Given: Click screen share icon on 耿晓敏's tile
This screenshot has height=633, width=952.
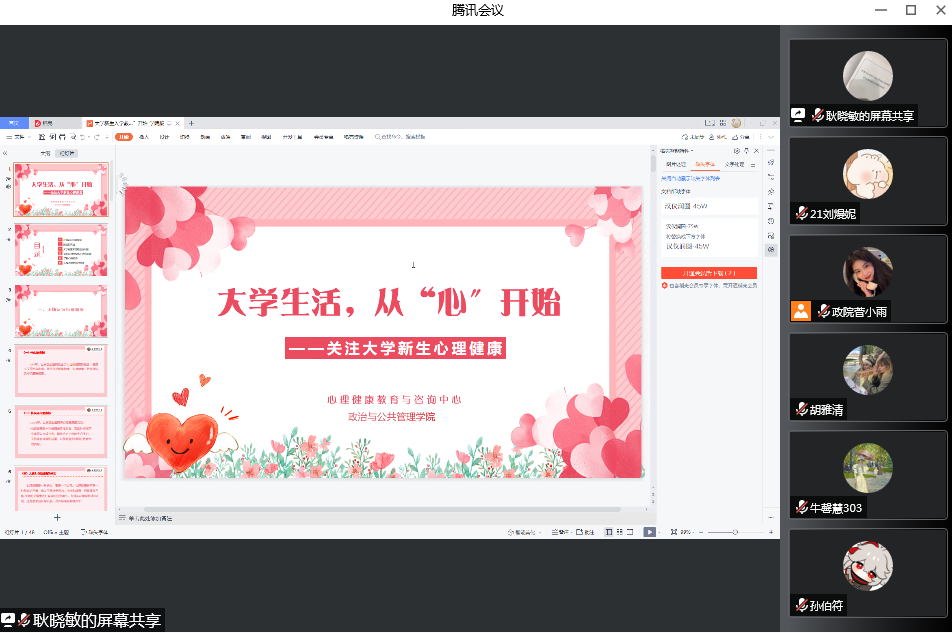Looking at the screenshot, I should coord(799,115).
